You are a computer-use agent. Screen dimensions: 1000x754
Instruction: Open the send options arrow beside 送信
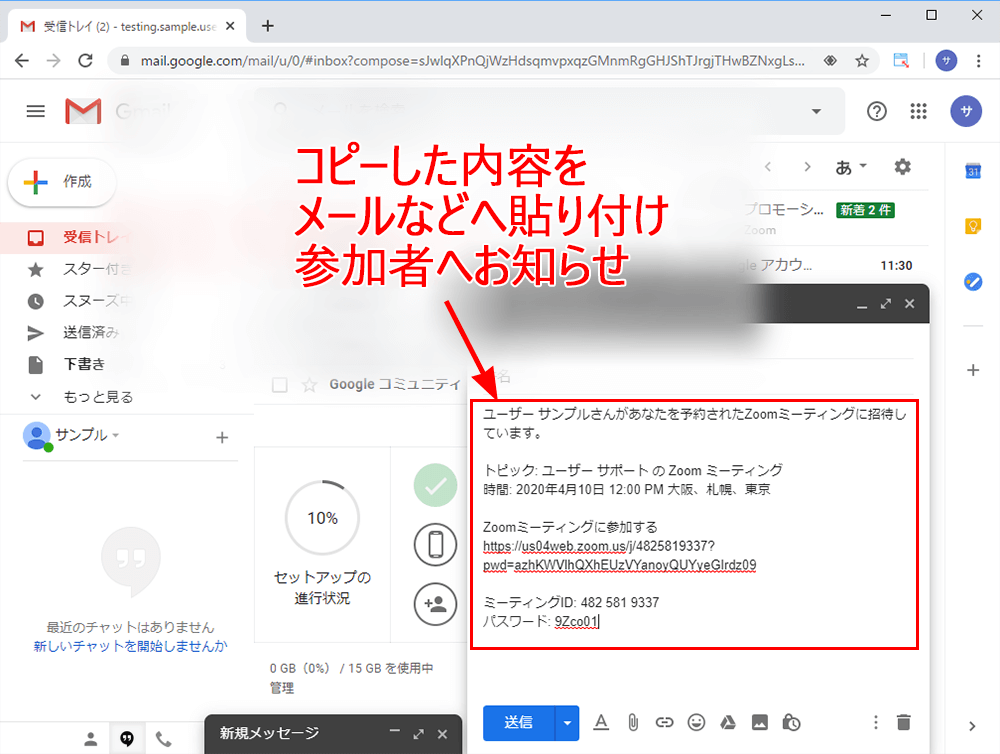coord(568,722)
